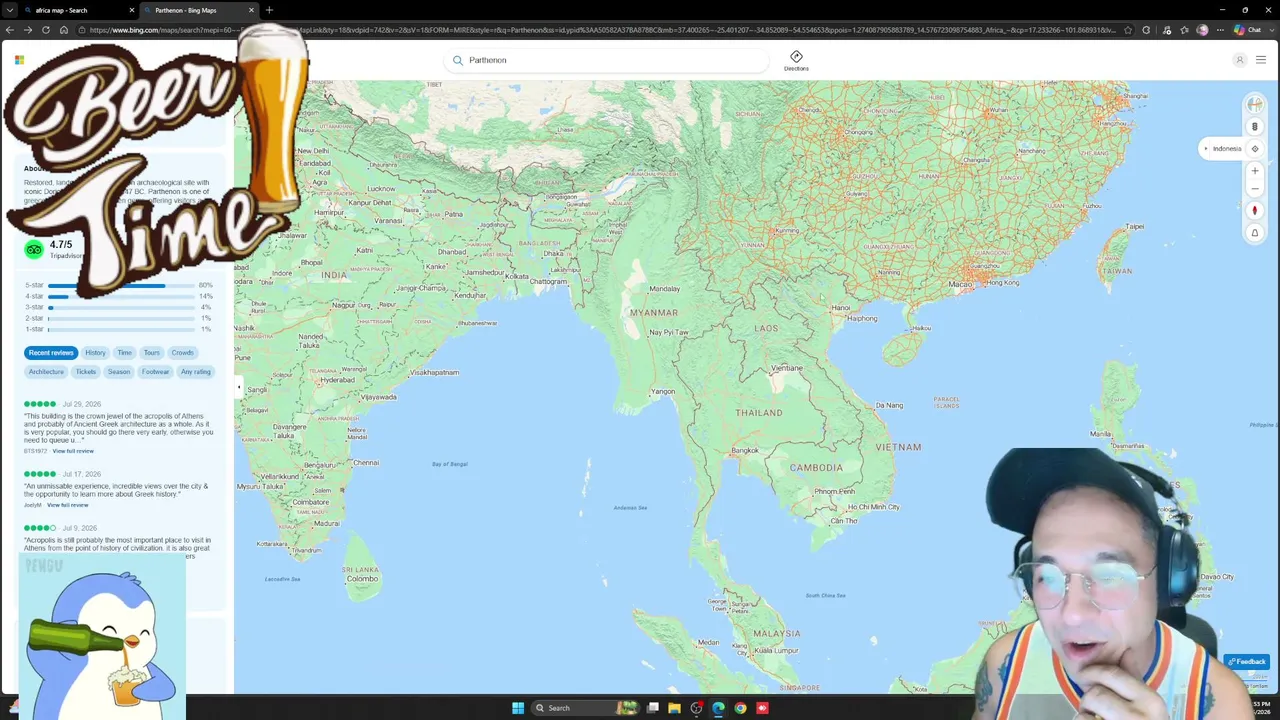Click the Taipei city label
This screenshot has height=720, width=1280.
pyautogui.click(x=1135, y=227)
